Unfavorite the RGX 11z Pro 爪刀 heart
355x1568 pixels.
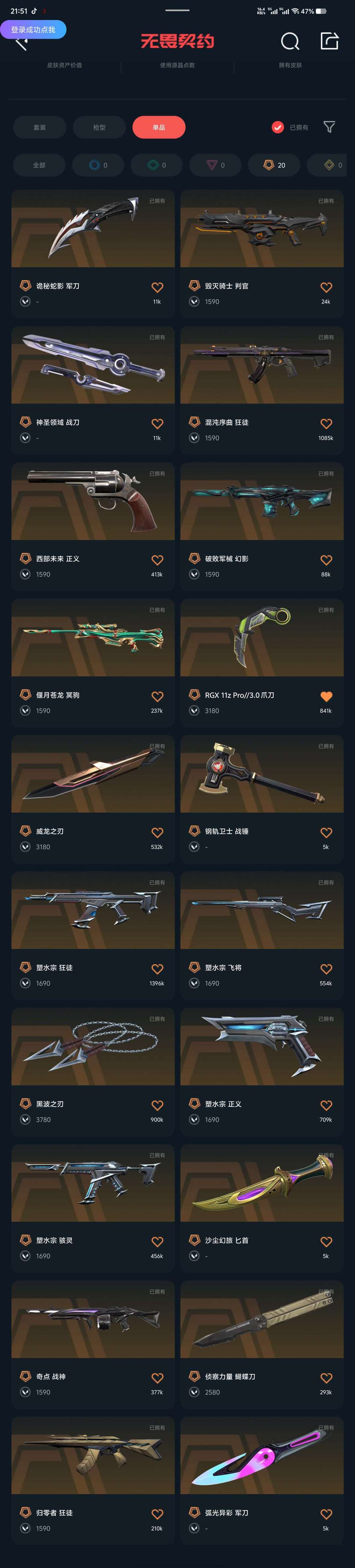326,696
